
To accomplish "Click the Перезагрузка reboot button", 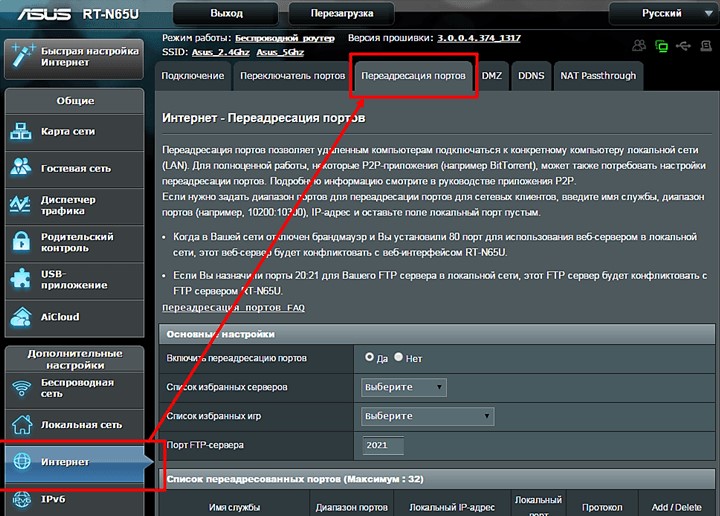I will click(342, 13).
